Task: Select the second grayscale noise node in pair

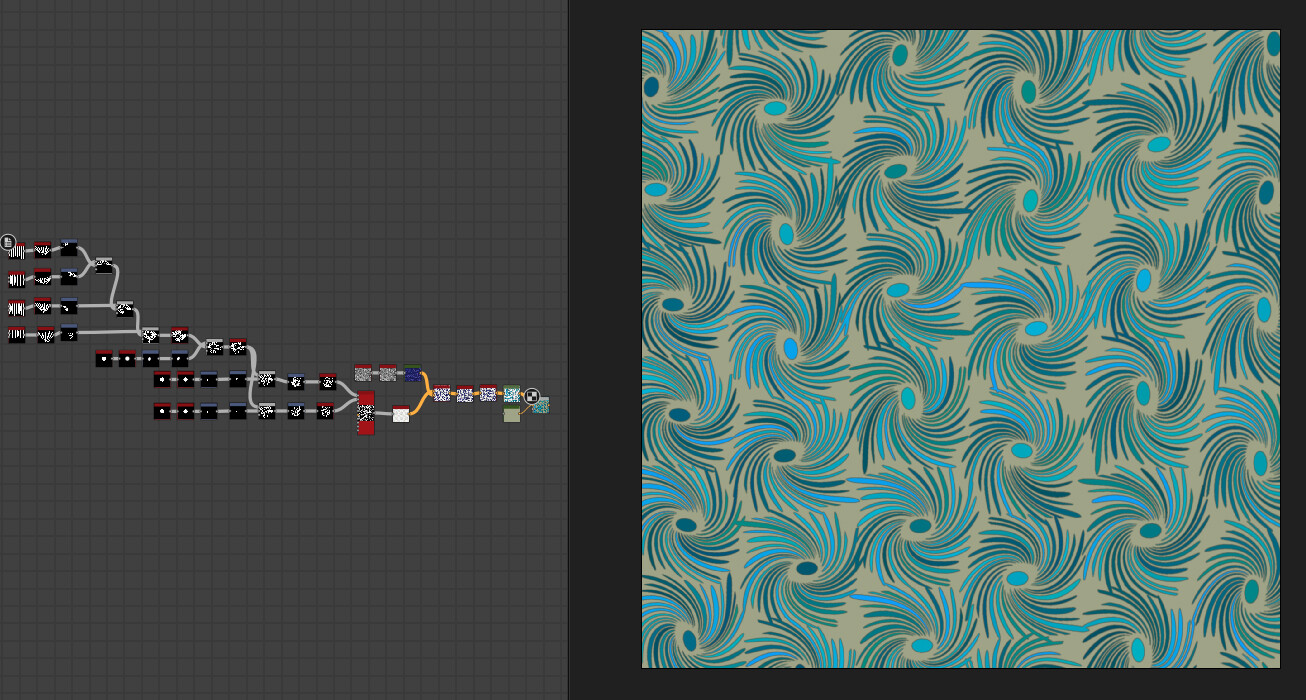Action: [387, 374]
